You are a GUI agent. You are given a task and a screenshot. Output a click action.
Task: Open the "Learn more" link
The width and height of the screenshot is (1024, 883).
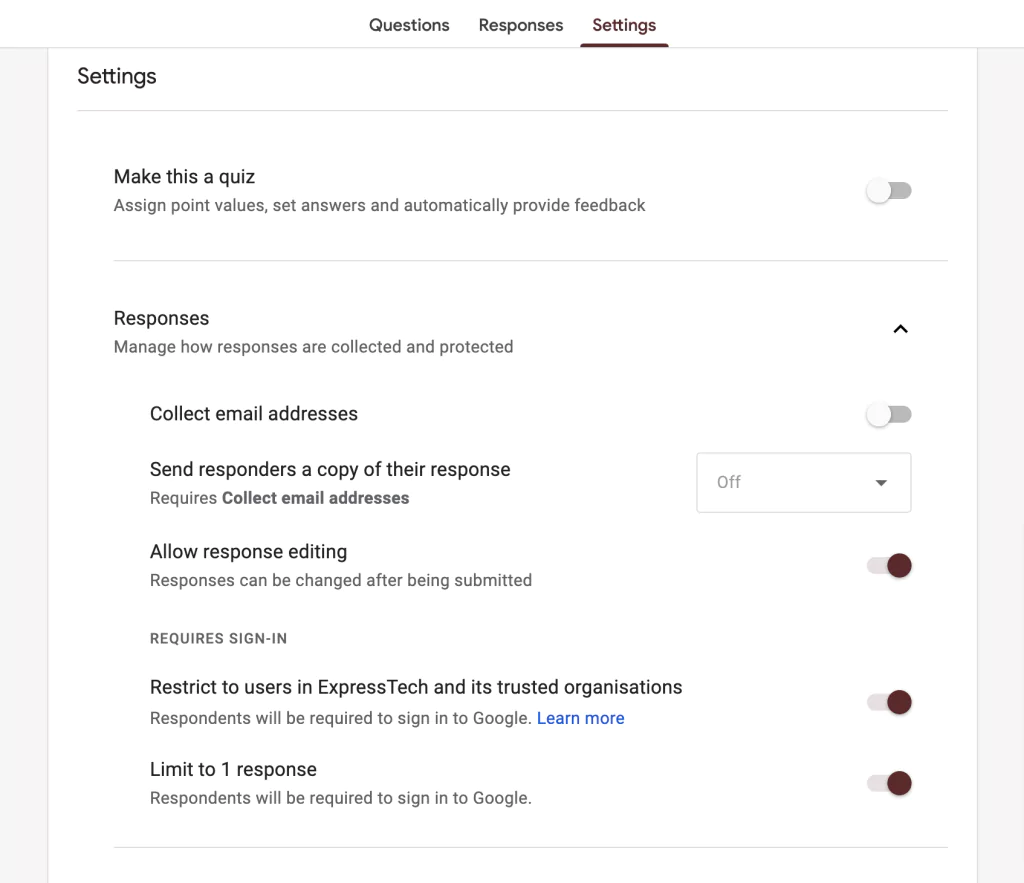580,718
